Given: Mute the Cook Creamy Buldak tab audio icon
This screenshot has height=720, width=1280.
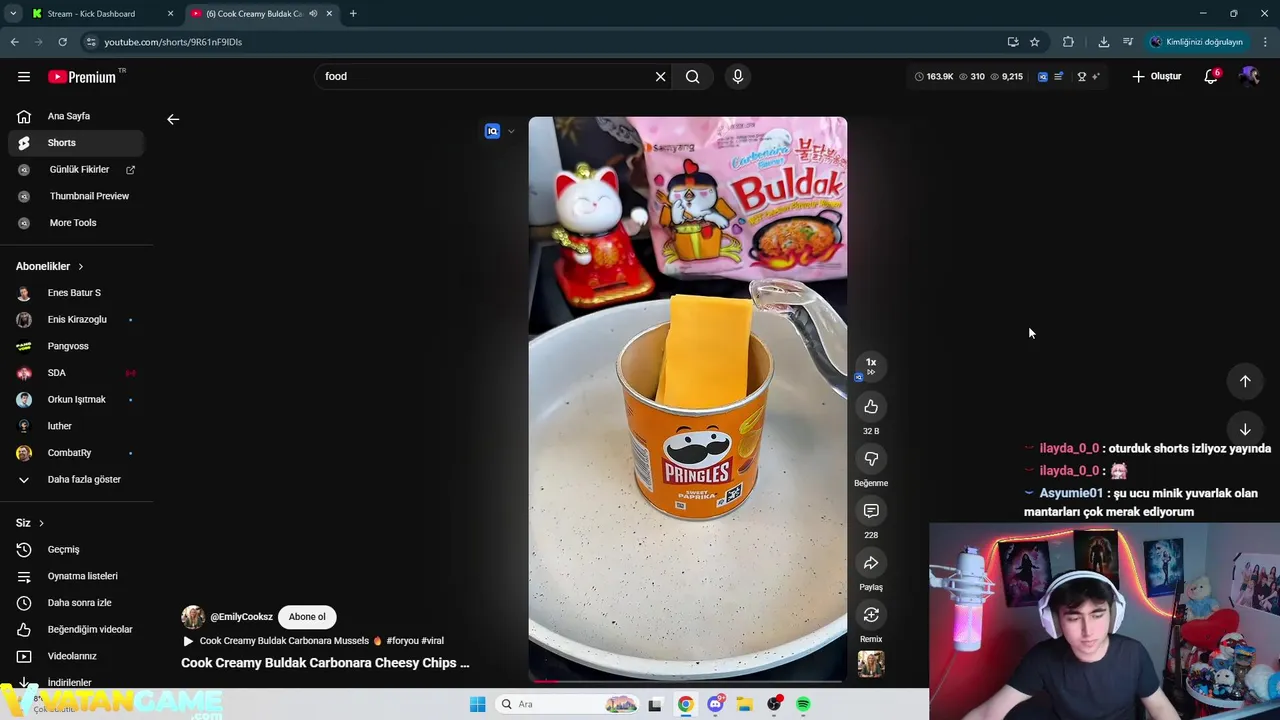Looking at the screenshot, I should [313, 14].
